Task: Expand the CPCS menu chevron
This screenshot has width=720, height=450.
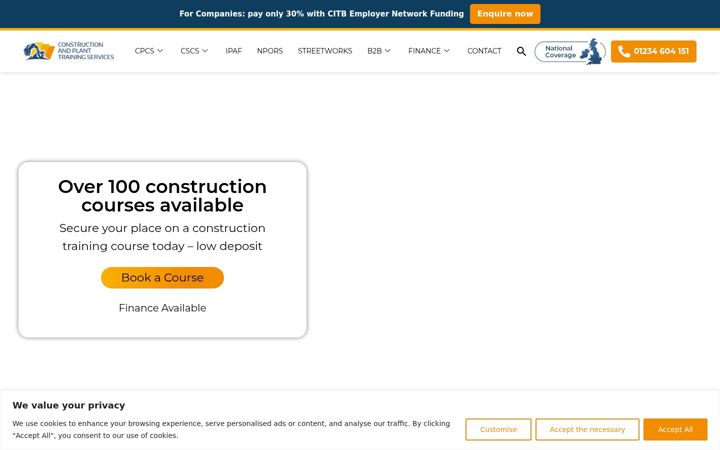Action: pos(160,51)
